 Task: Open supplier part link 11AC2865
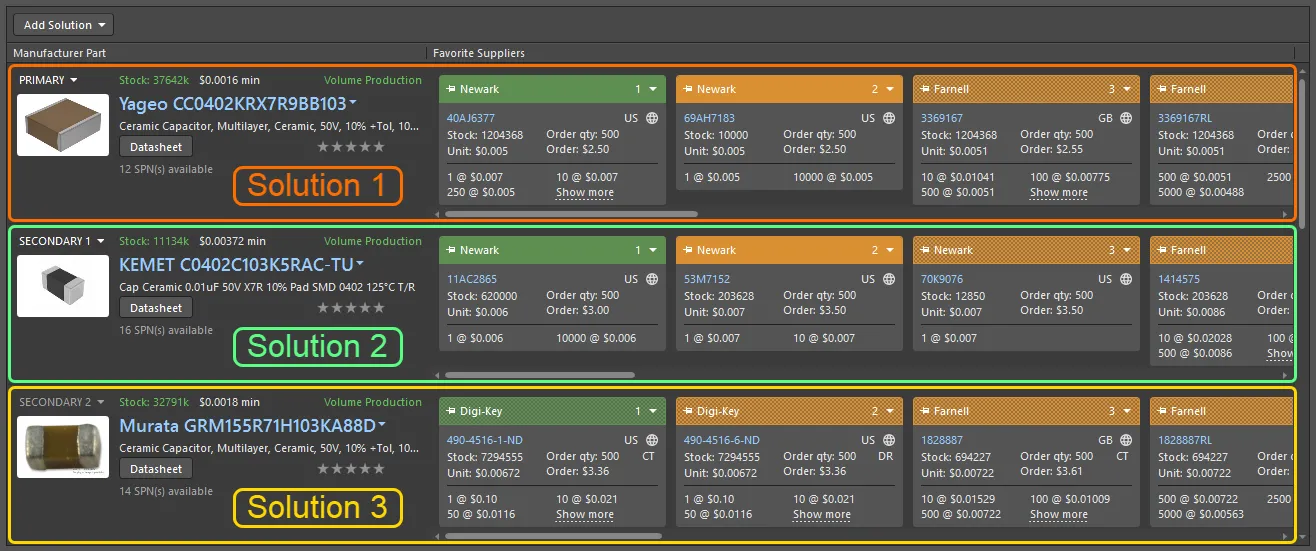coord(472,279)
